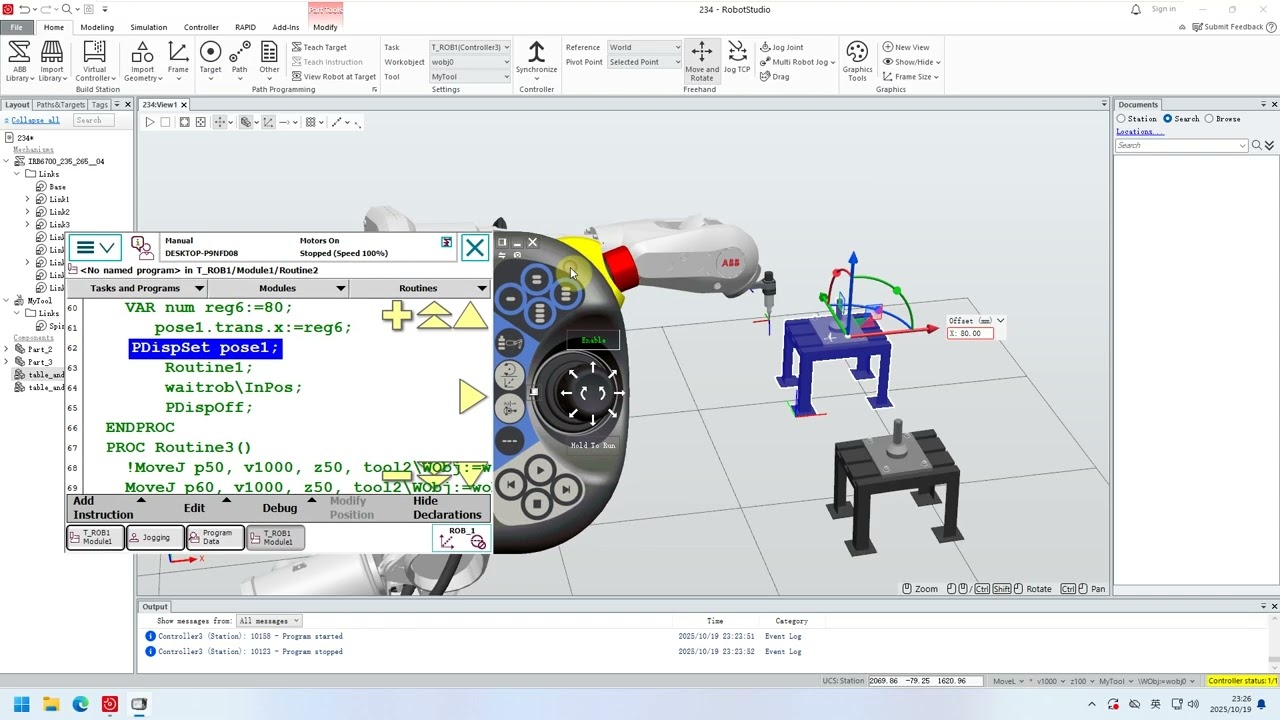This screenshot has height=720, width=1280.
Task: Switch to the Paths&Targets panel tab
Action: (60, 105)
